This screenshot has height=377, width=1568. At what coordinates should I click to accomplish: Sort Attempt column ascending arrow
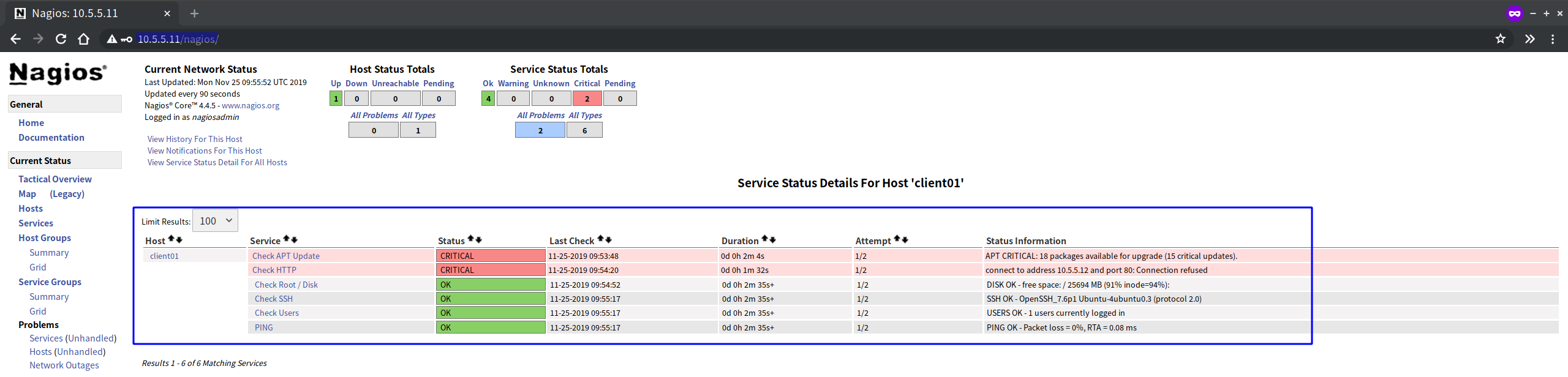(x=897, y=239)
